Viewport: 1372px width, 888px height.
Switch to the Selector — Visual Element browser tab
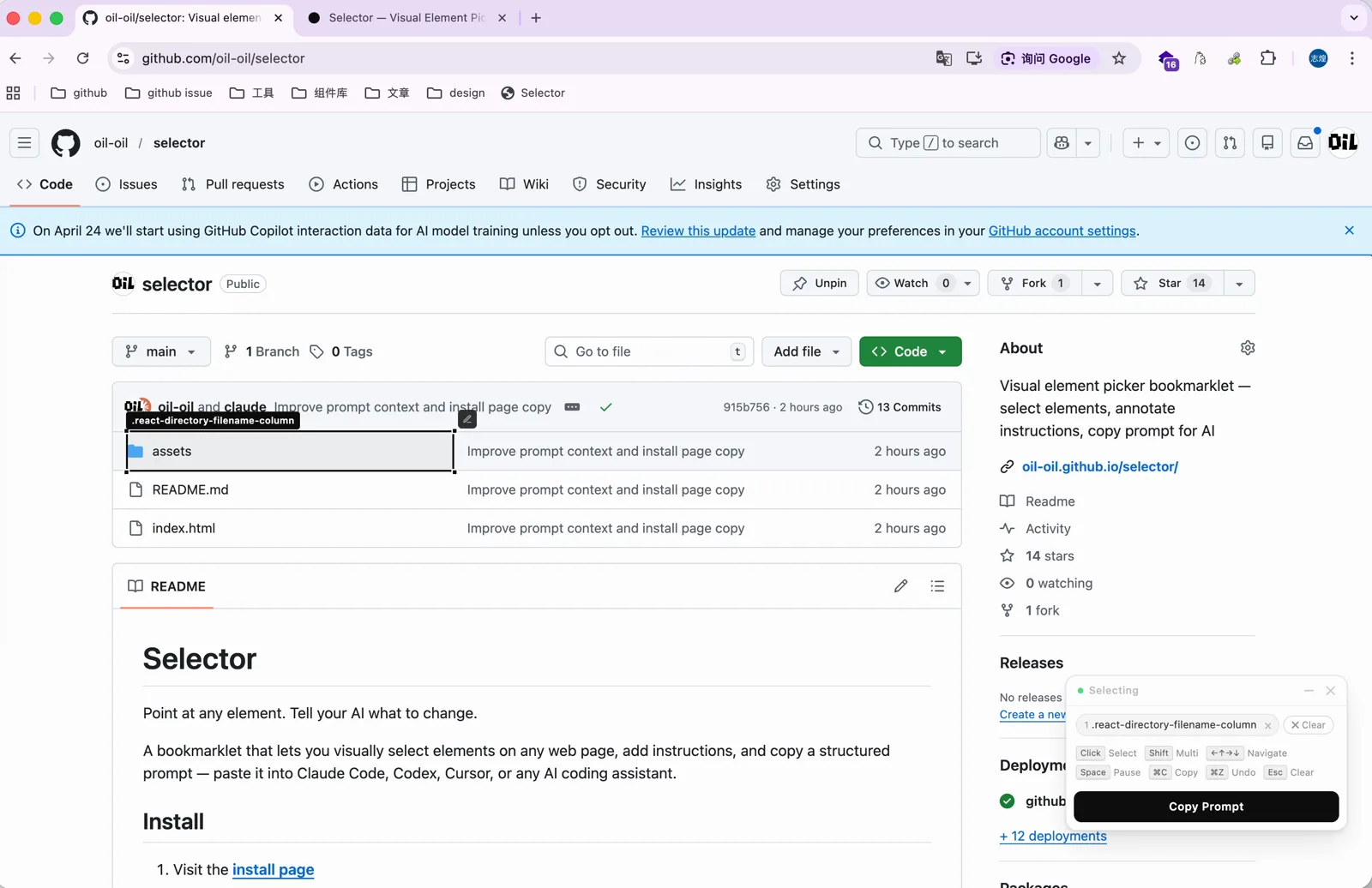(x=405, y=17)
